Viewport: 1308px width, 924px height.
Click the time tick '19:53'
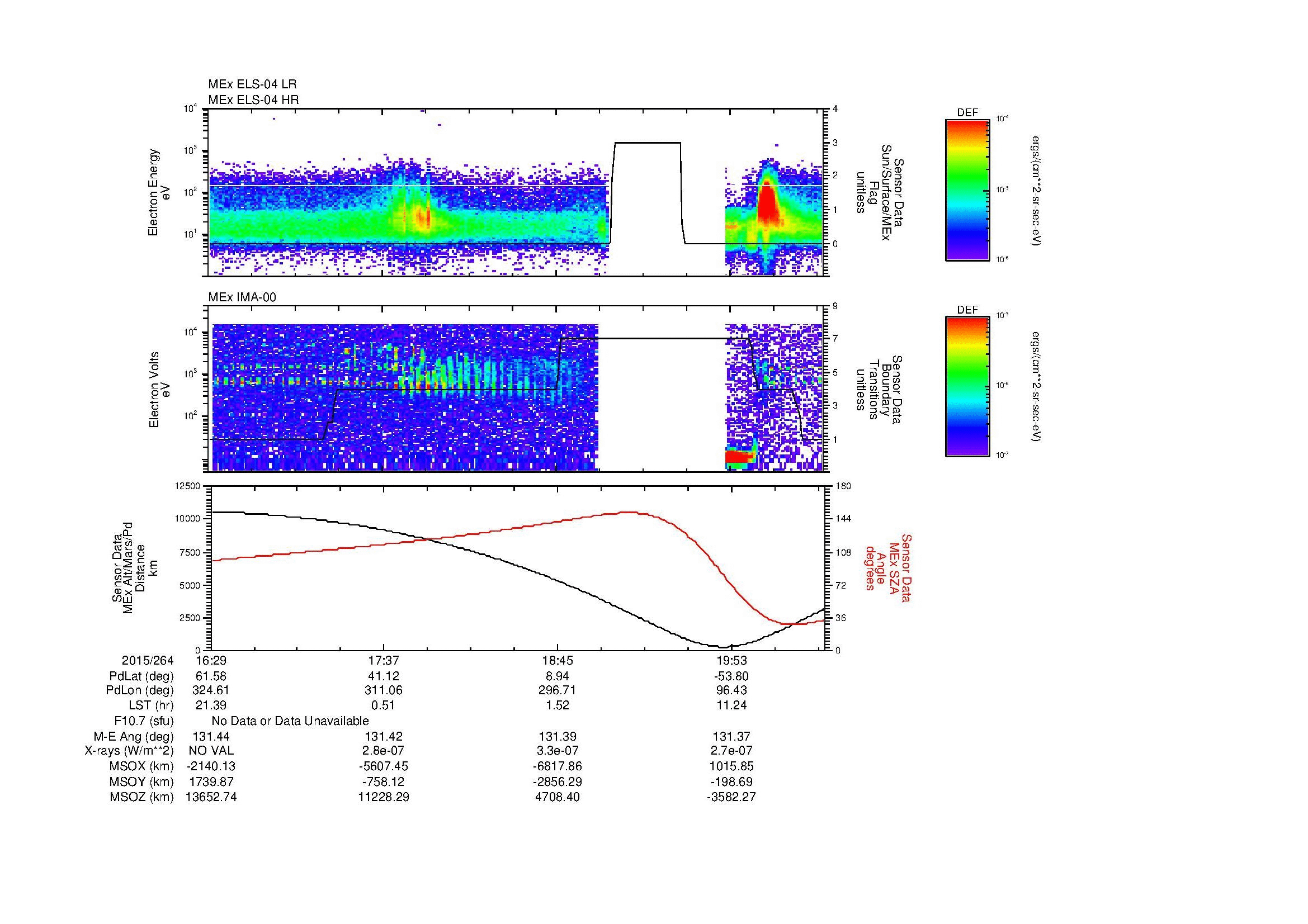[731, 660]
